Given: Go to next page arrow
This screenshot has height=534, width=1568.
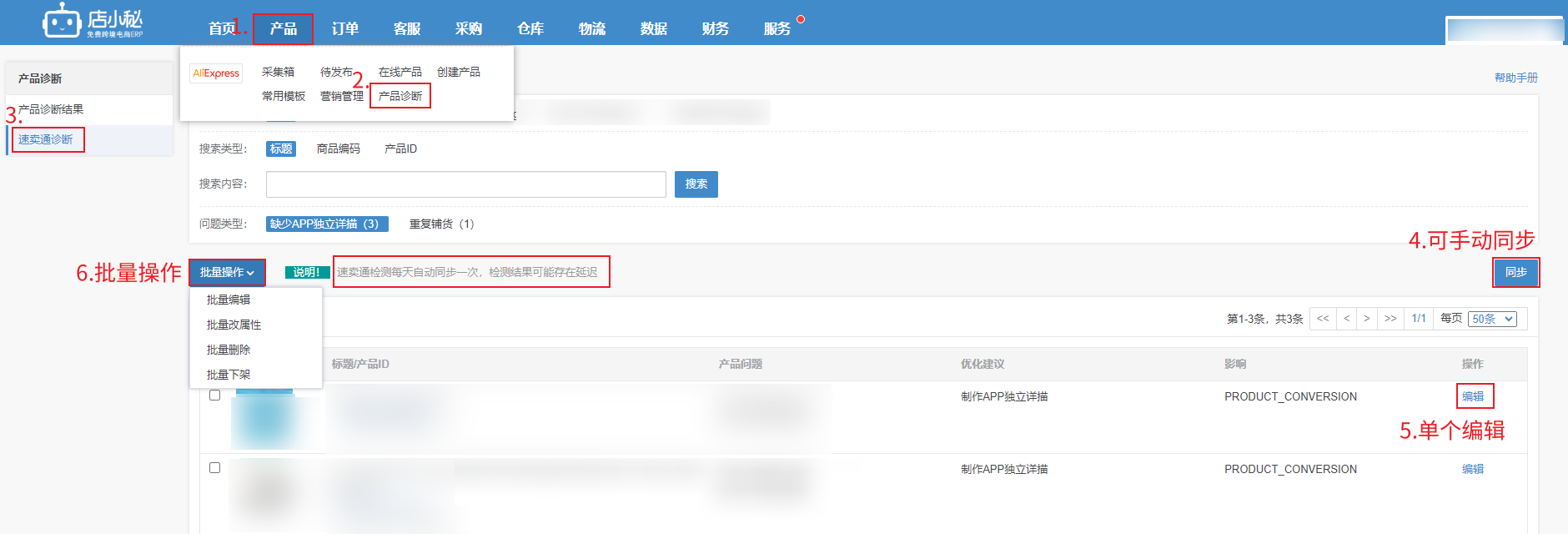Looking at the screenshot, I should [x=1367, y=319].
